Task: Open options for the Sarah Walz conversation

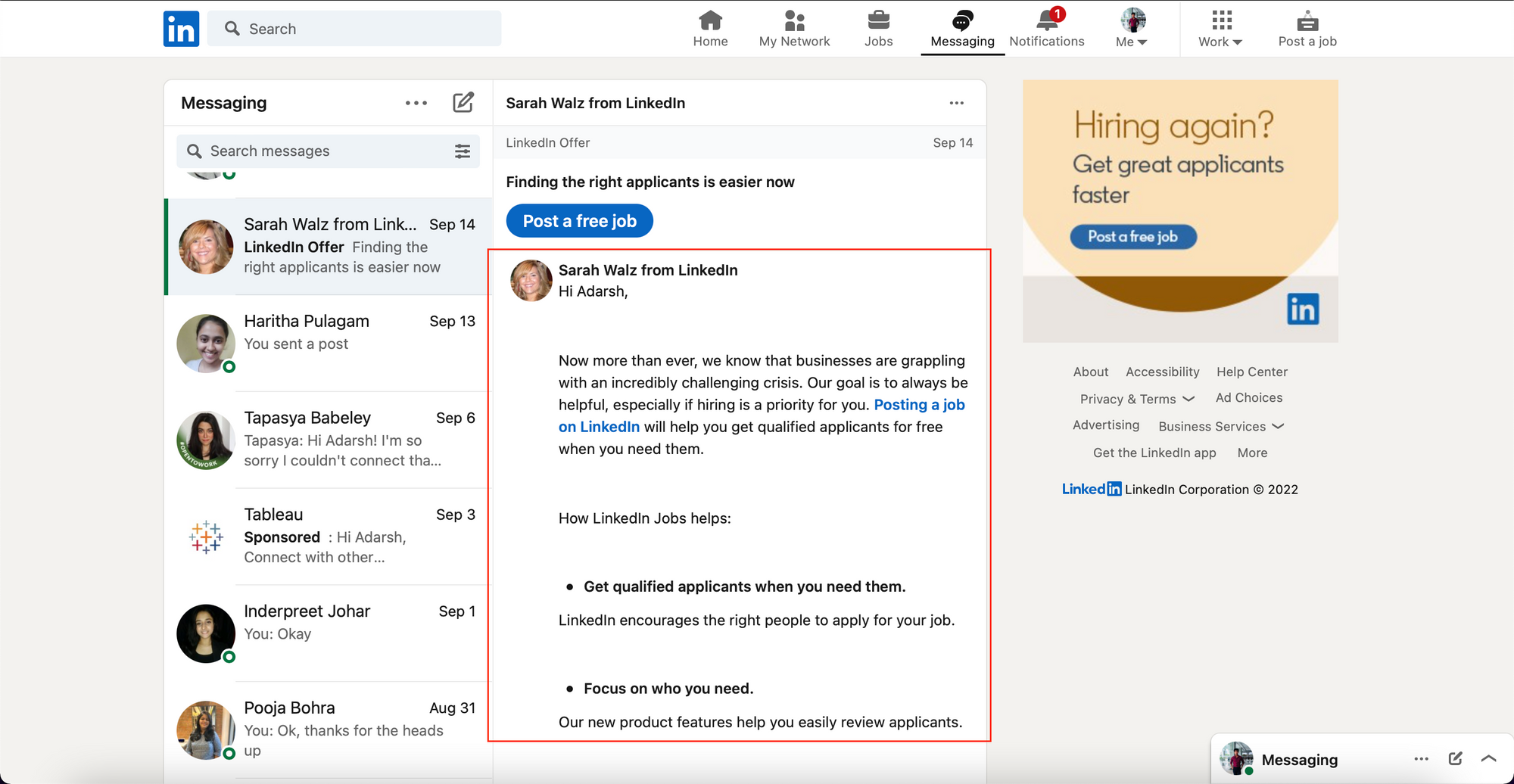Action: coord(956,103)
